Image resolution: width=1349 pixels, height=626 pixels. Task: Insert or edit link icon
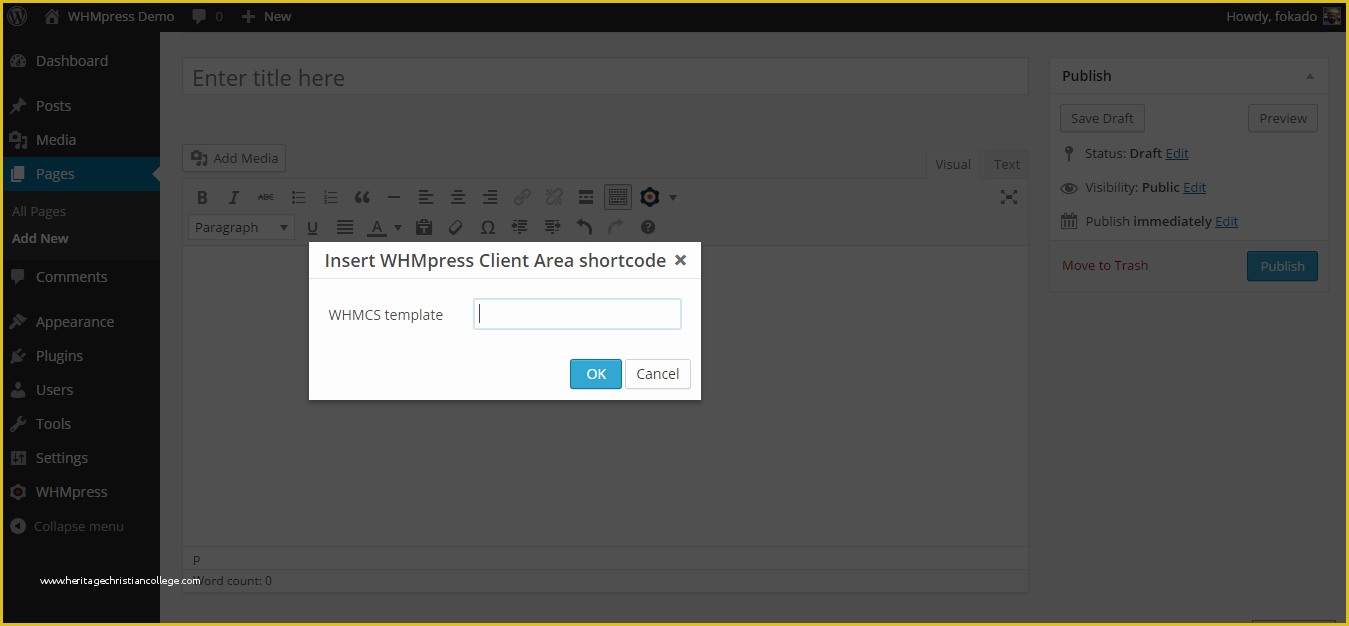(522, 197)
